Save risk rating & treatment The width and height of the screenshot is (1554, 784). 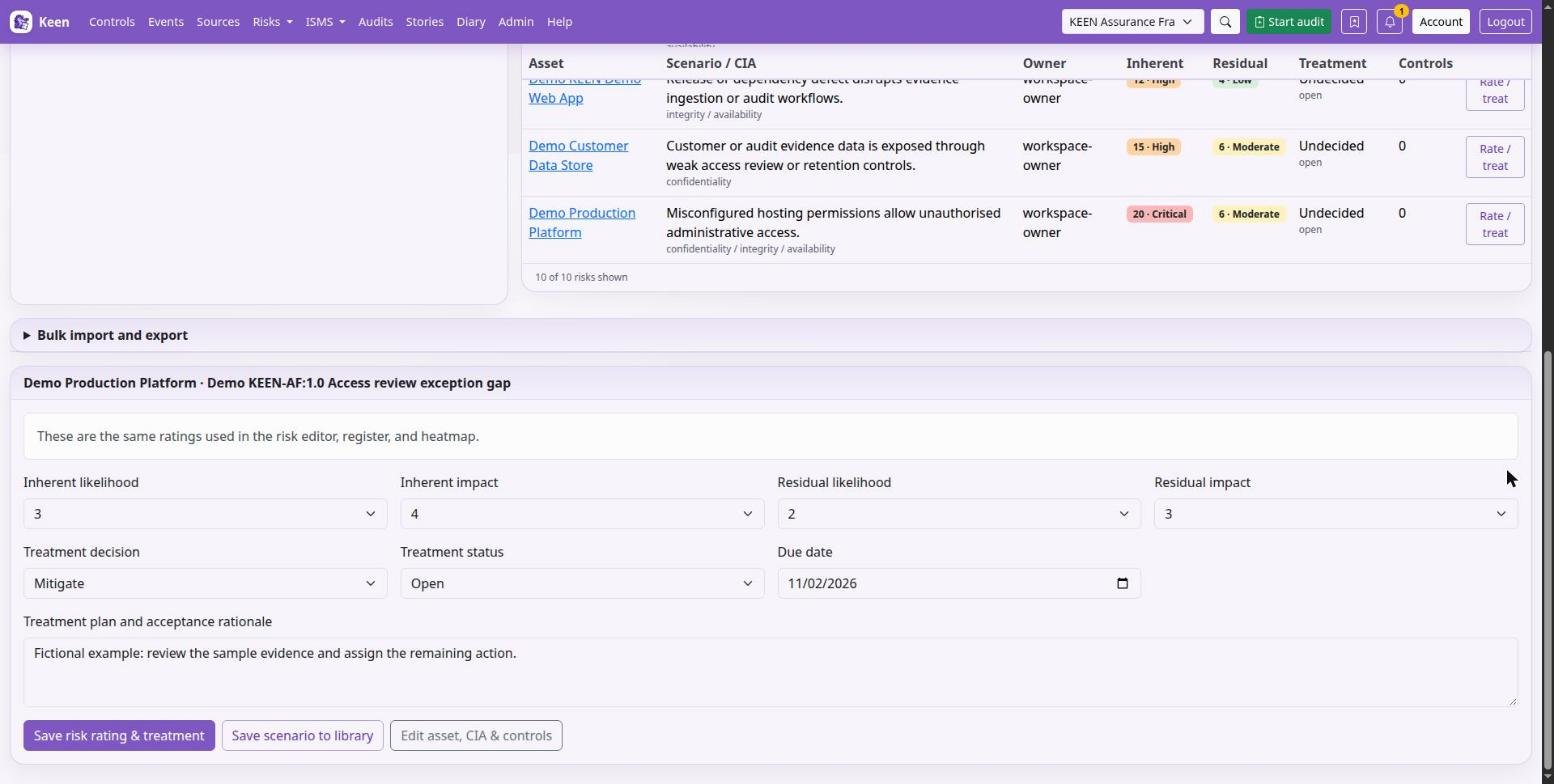click(x=119, y=736)
